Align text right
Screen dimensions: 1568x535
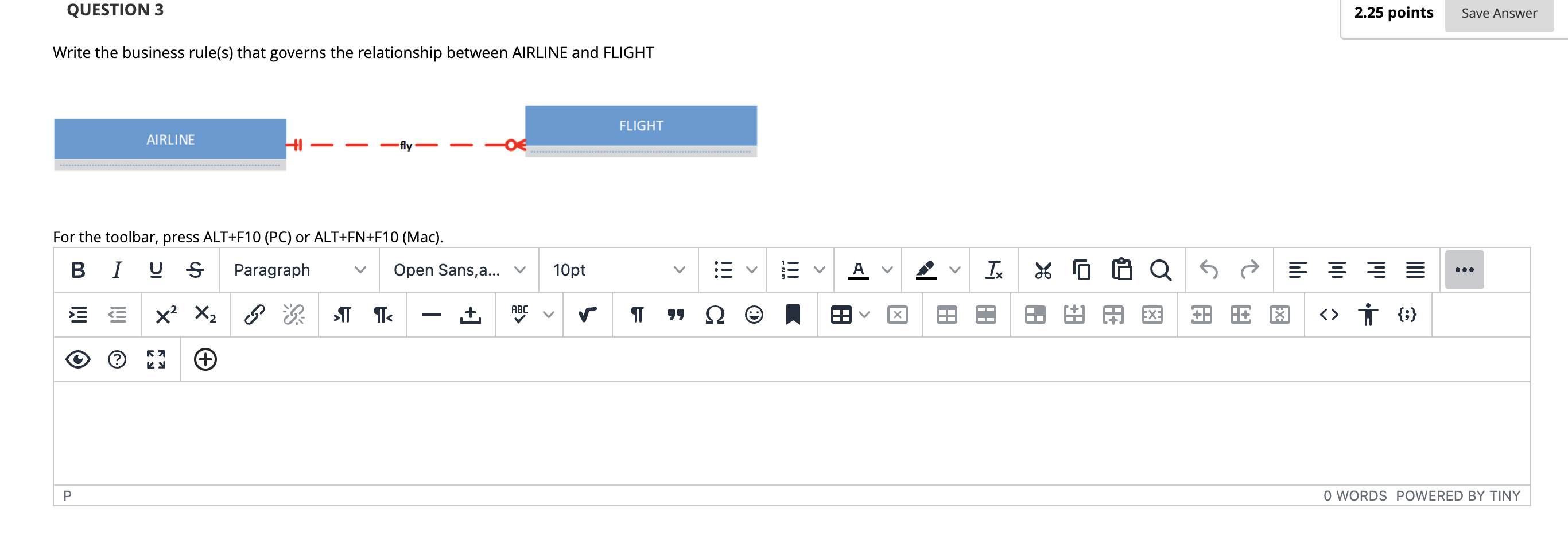[1376, 270]
